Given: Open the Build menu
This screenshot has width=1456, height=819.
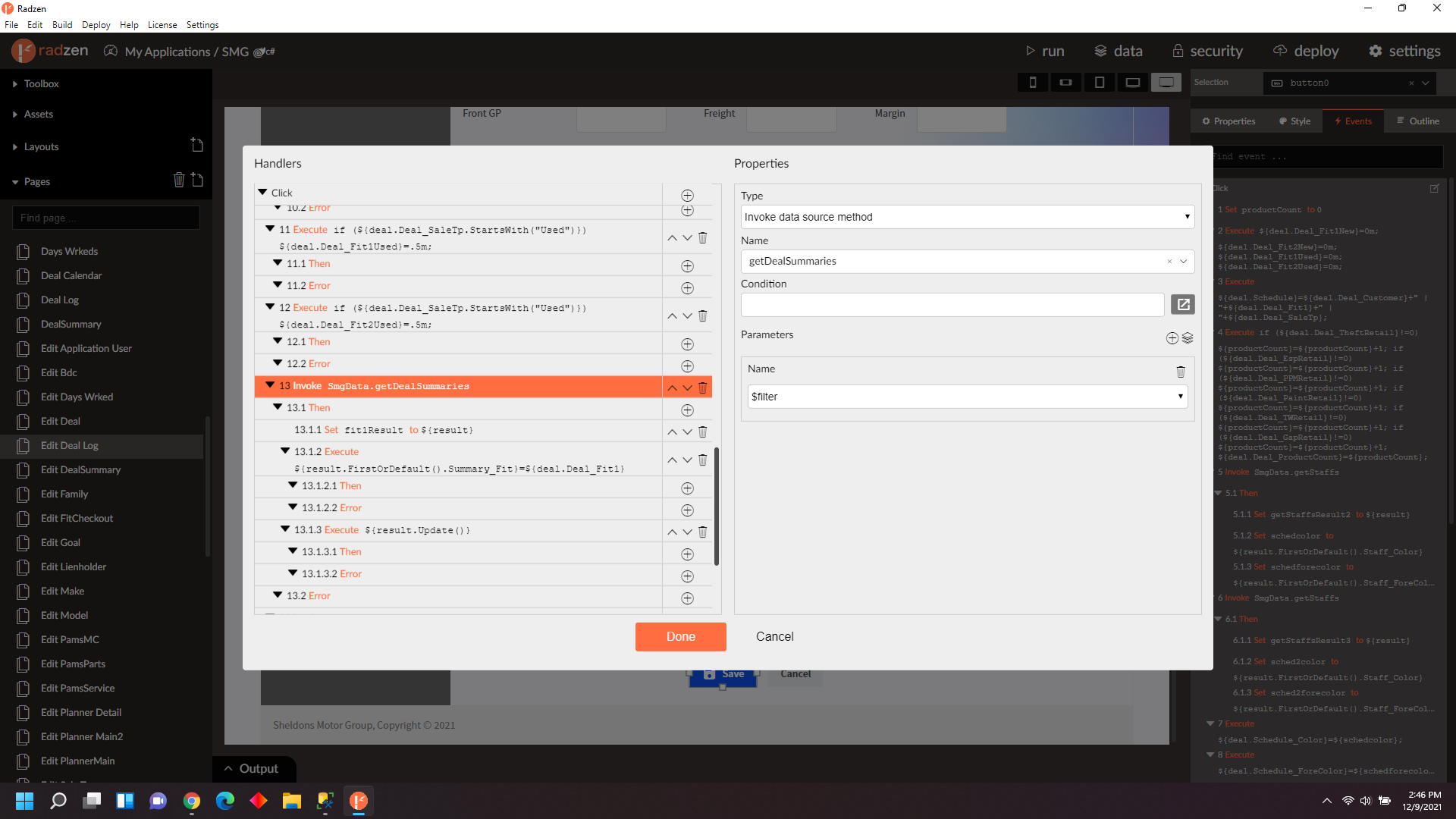Looking at the screenshot, I should (x=62, y=24).
